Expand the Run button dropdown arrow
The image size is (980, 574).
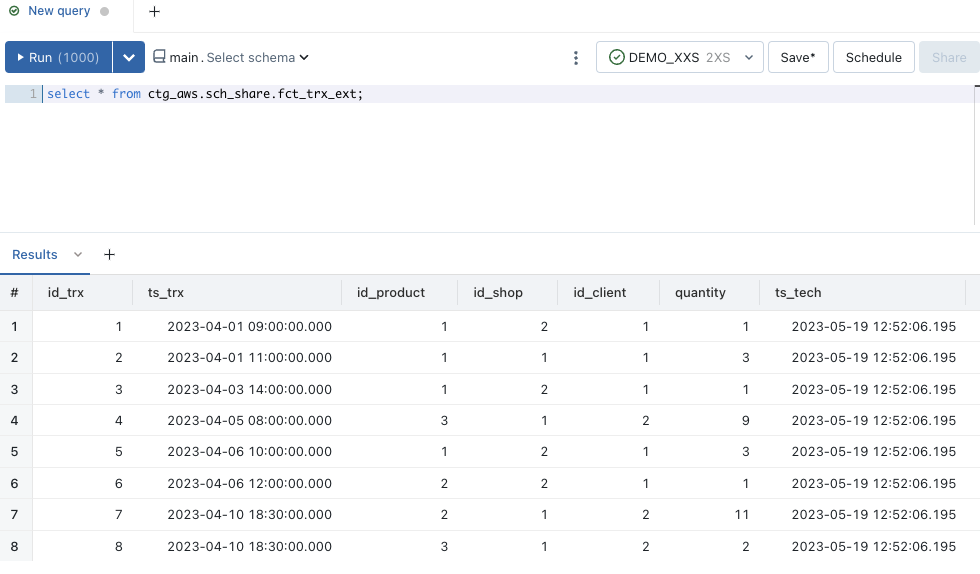coord(129,58)
